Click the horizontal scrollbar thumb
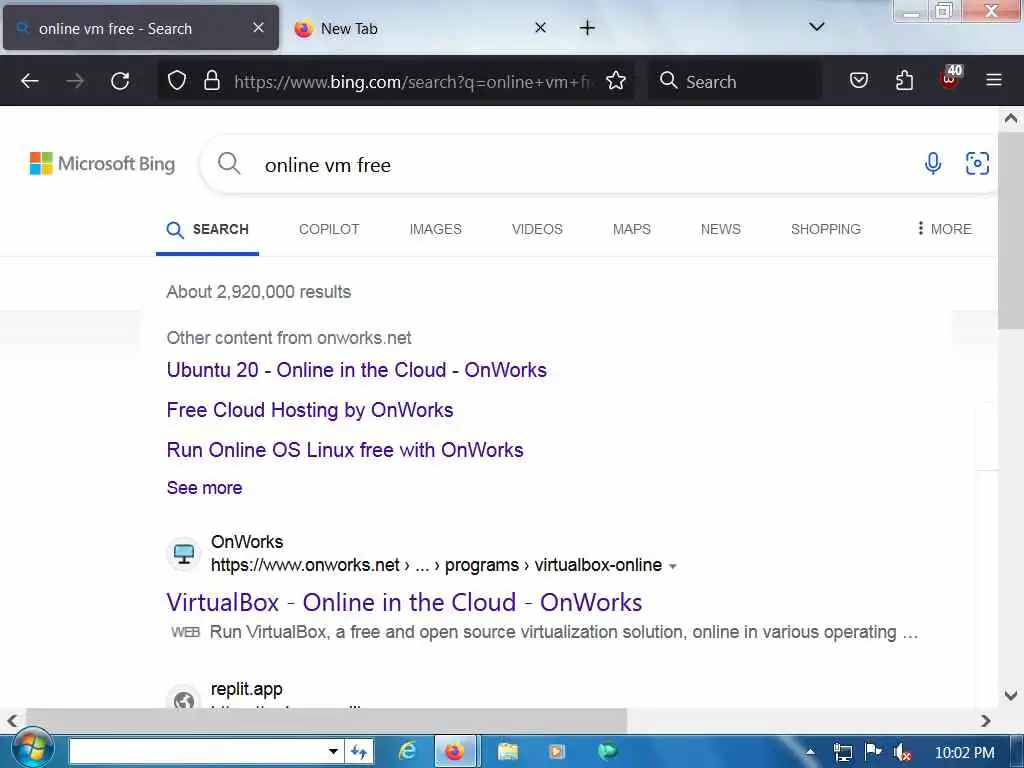Viewport: 1024px width, 768px height. [x=327, y=720]
